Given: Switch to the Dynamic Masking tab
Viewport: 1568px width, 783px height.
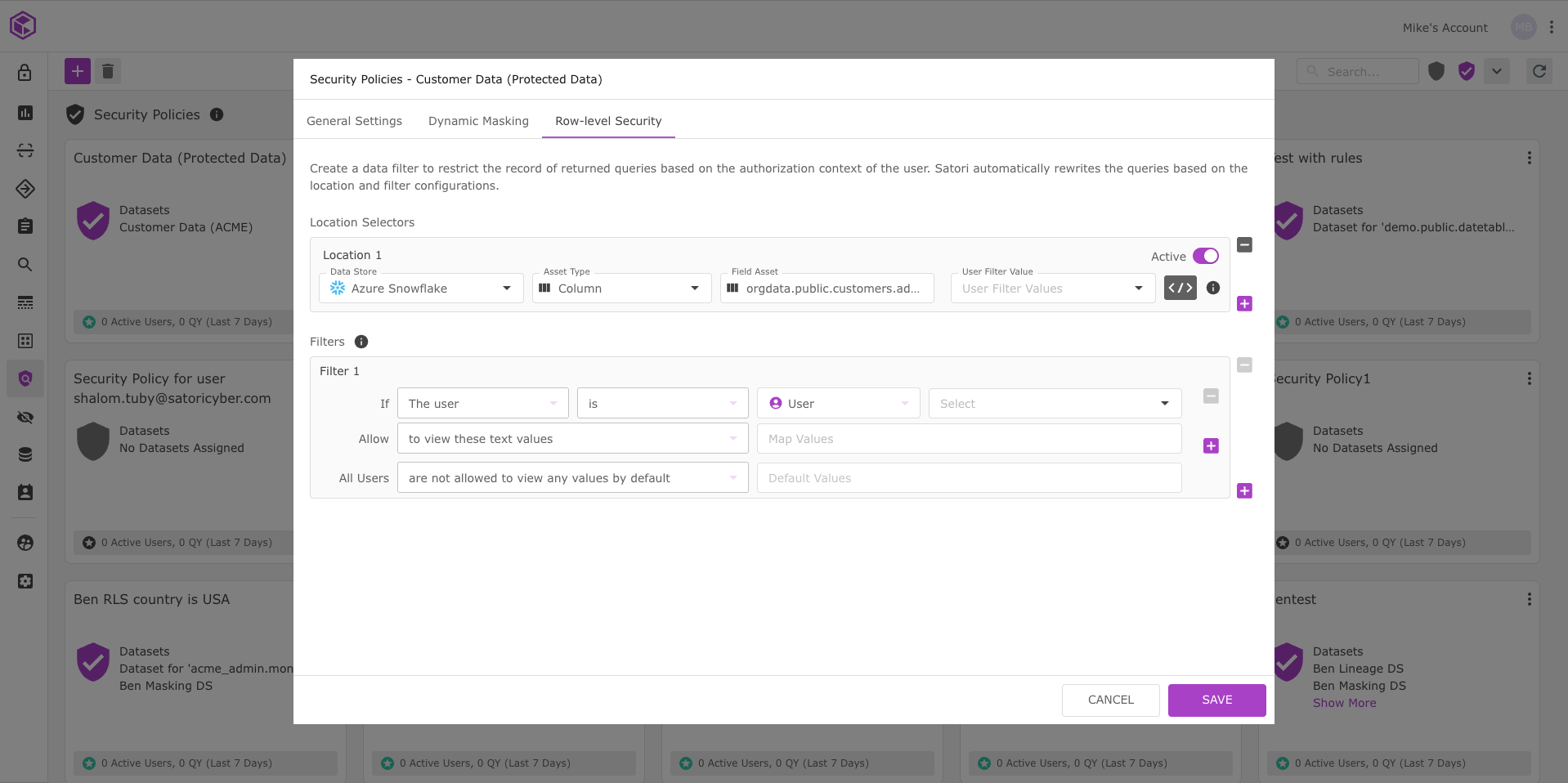Looking at the screenshot, I should tap(478, 121).
